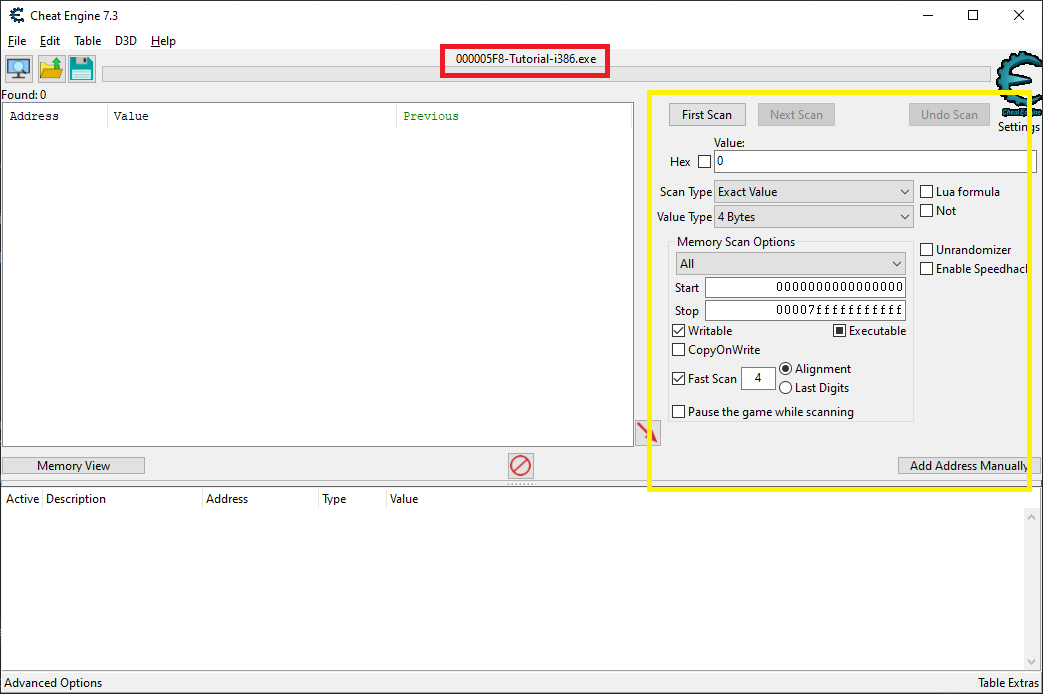Viewport: 1043px width, 694px height.
Task: Expand the memory region All dropdown
Action: coord(790,264)
